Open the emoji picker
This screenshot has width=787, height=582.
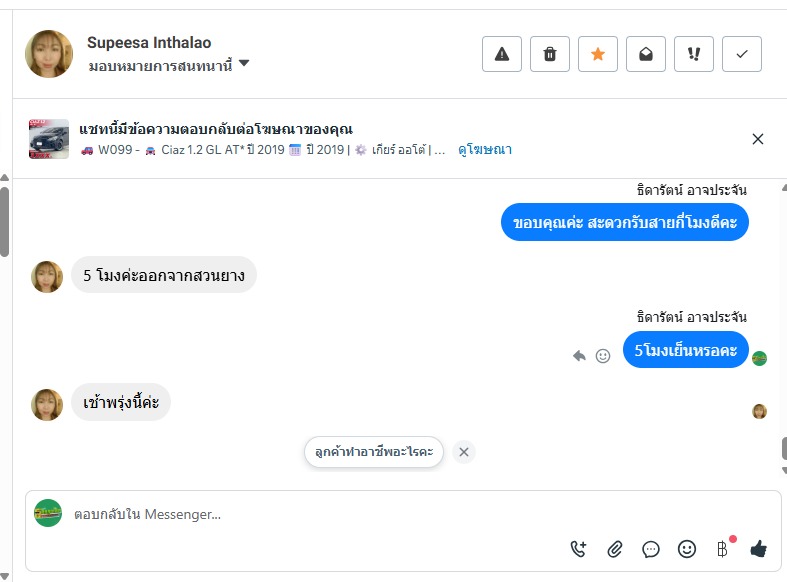coord(687,548)
